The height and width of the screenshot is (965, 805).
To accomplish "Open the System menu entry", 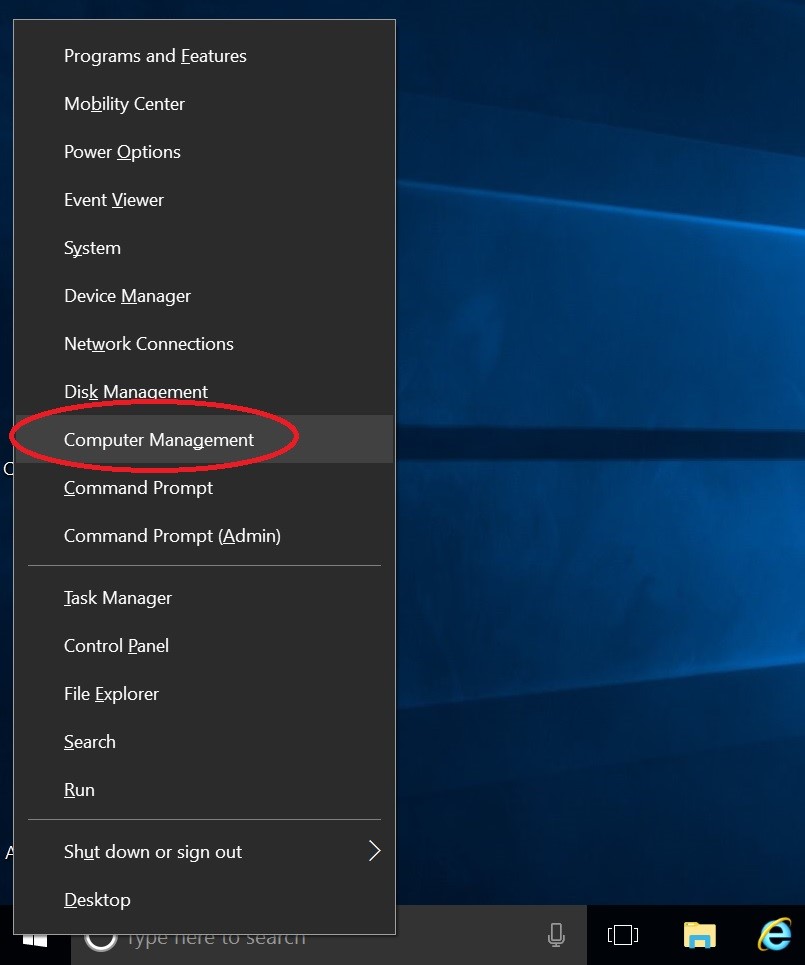I will tap(92, 248).
